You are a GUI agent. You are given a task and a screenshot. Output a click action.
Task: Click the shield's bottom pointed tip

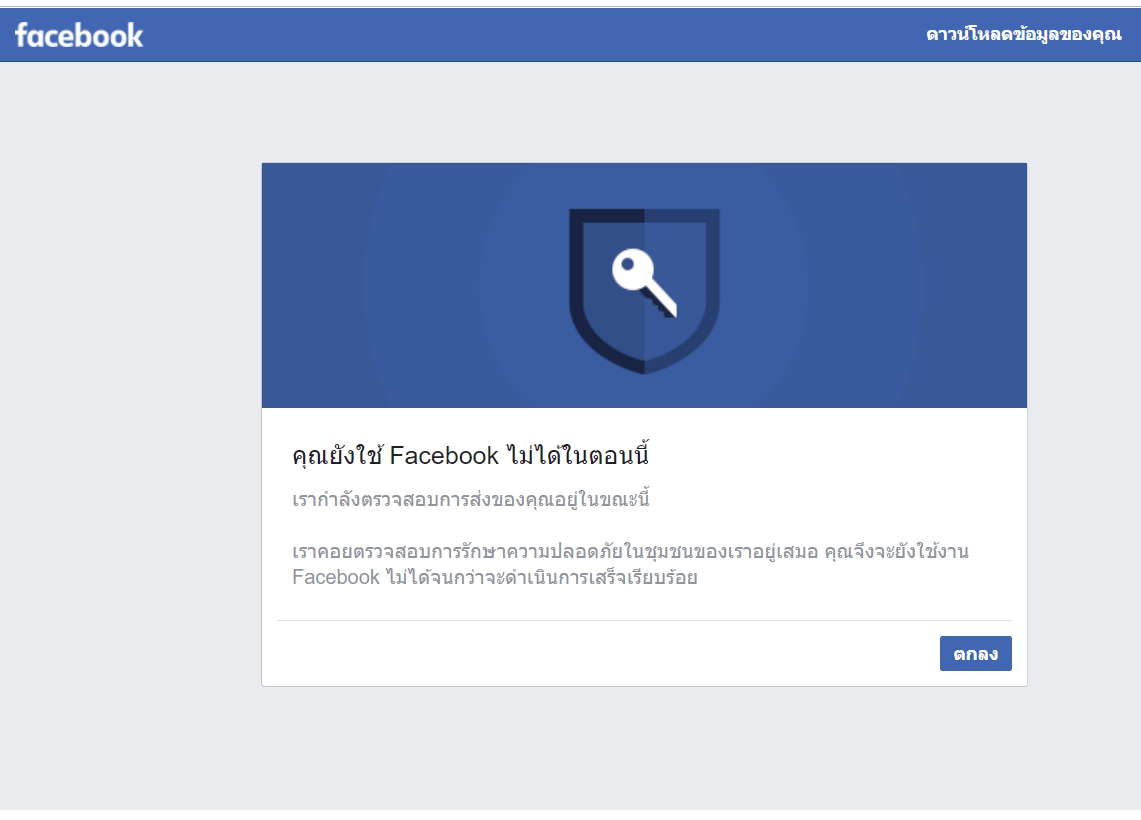click(644, 367)
